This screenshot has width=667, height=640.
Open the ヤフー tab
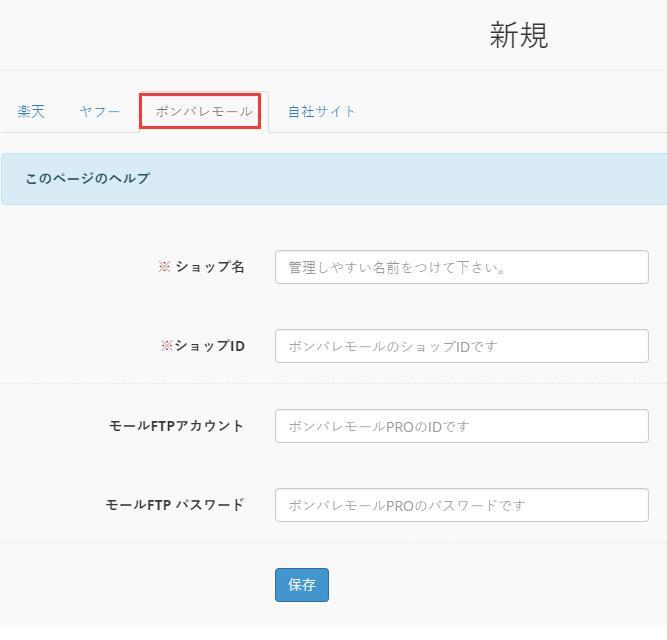[100, 111]
